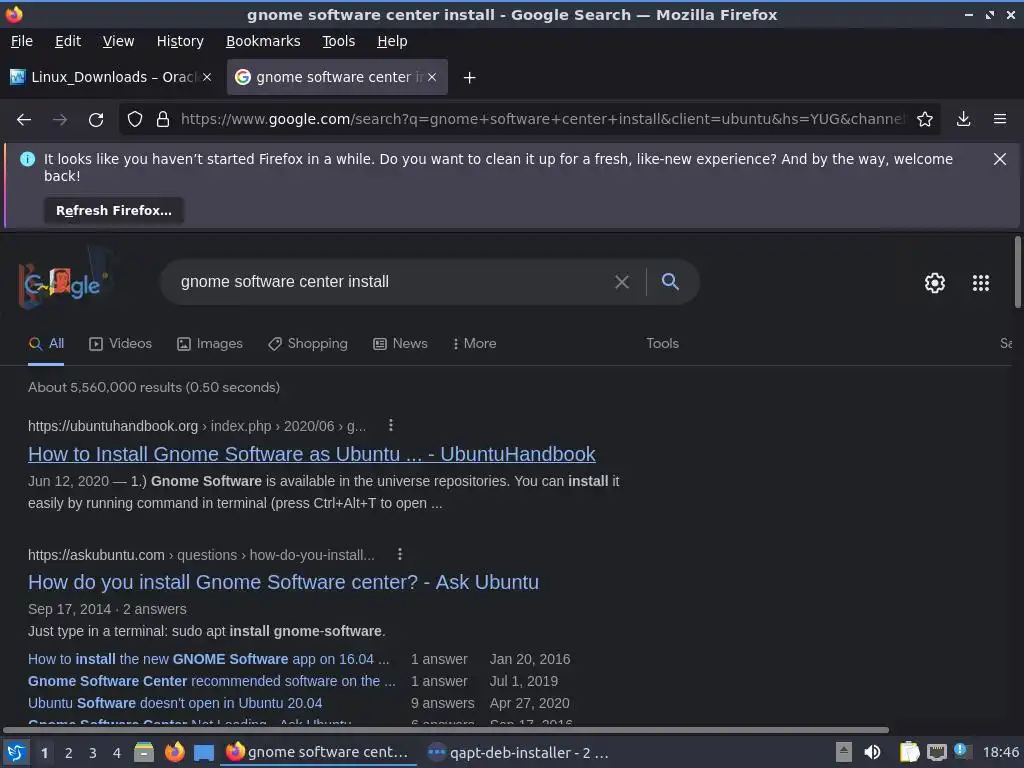Open How to Install Gnome Software UbuntuHandbook link
Screen dimensions: 1024x768
(x=312, y=454)
